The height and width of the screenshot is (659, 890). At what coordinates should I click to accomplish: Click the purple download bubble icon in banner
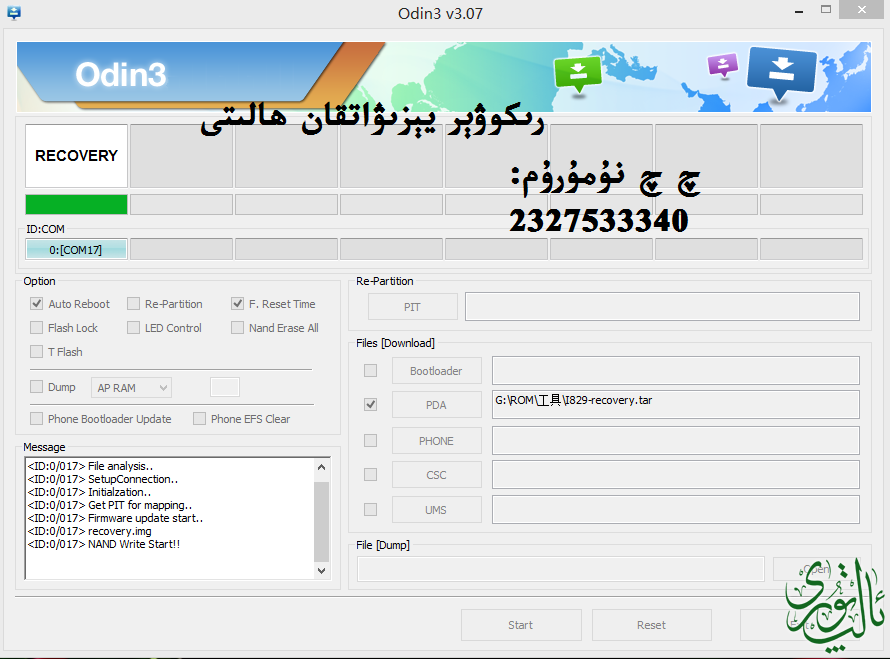click(x=723, y=65)
